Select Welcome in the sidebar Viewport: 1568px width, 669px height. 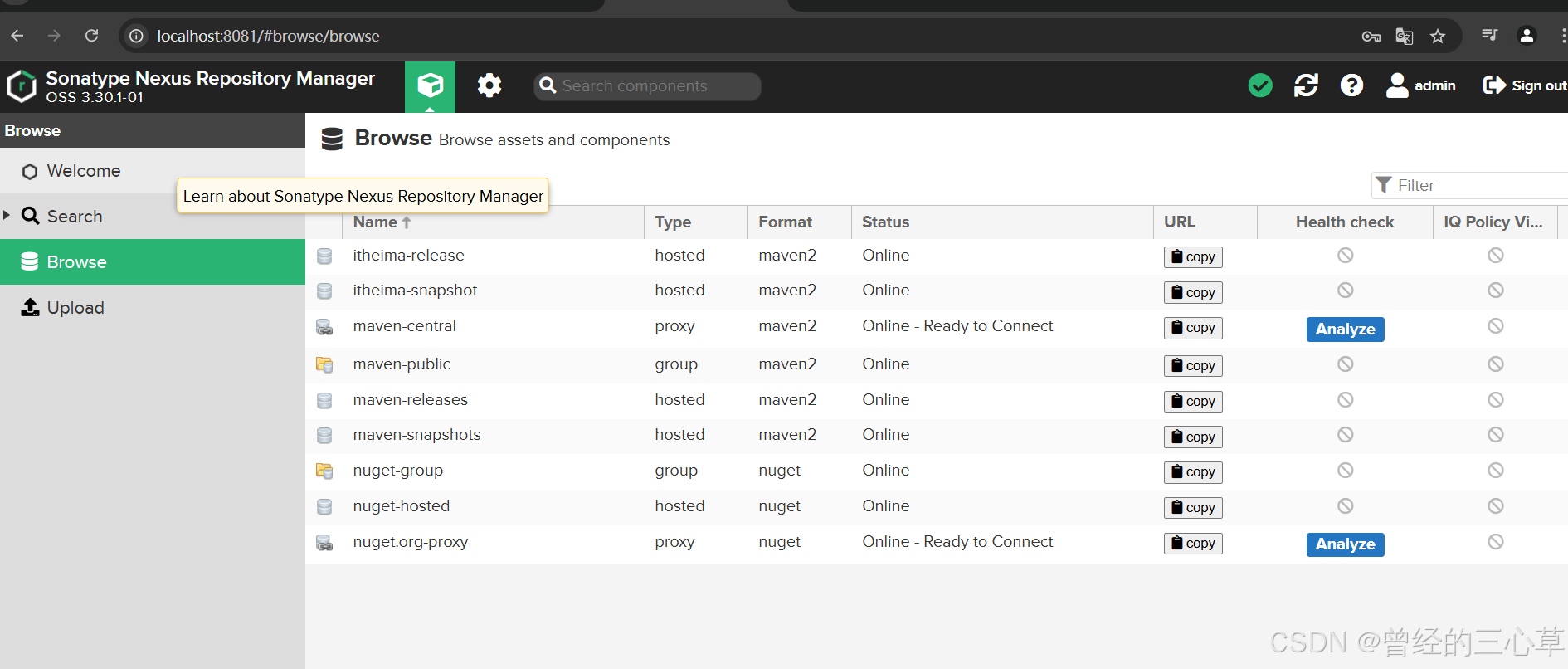click(153, 171)
